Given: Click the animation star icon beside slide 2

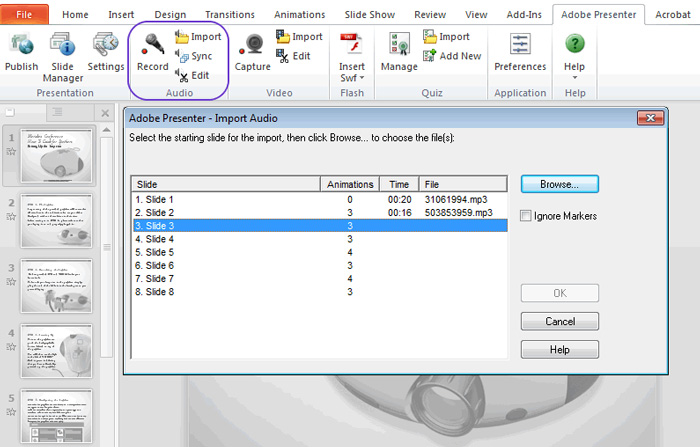Looking at the screenshot, I should click(x=11, y=217).
